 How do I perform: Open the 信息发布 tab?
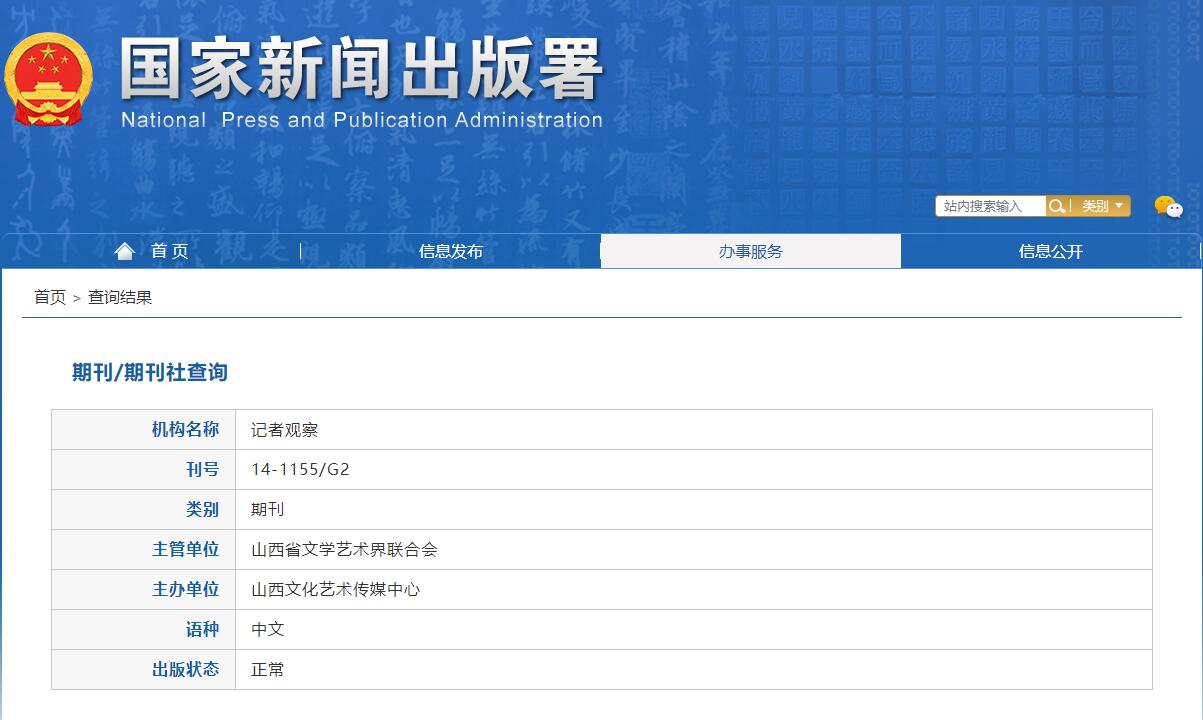click(450, 252)
